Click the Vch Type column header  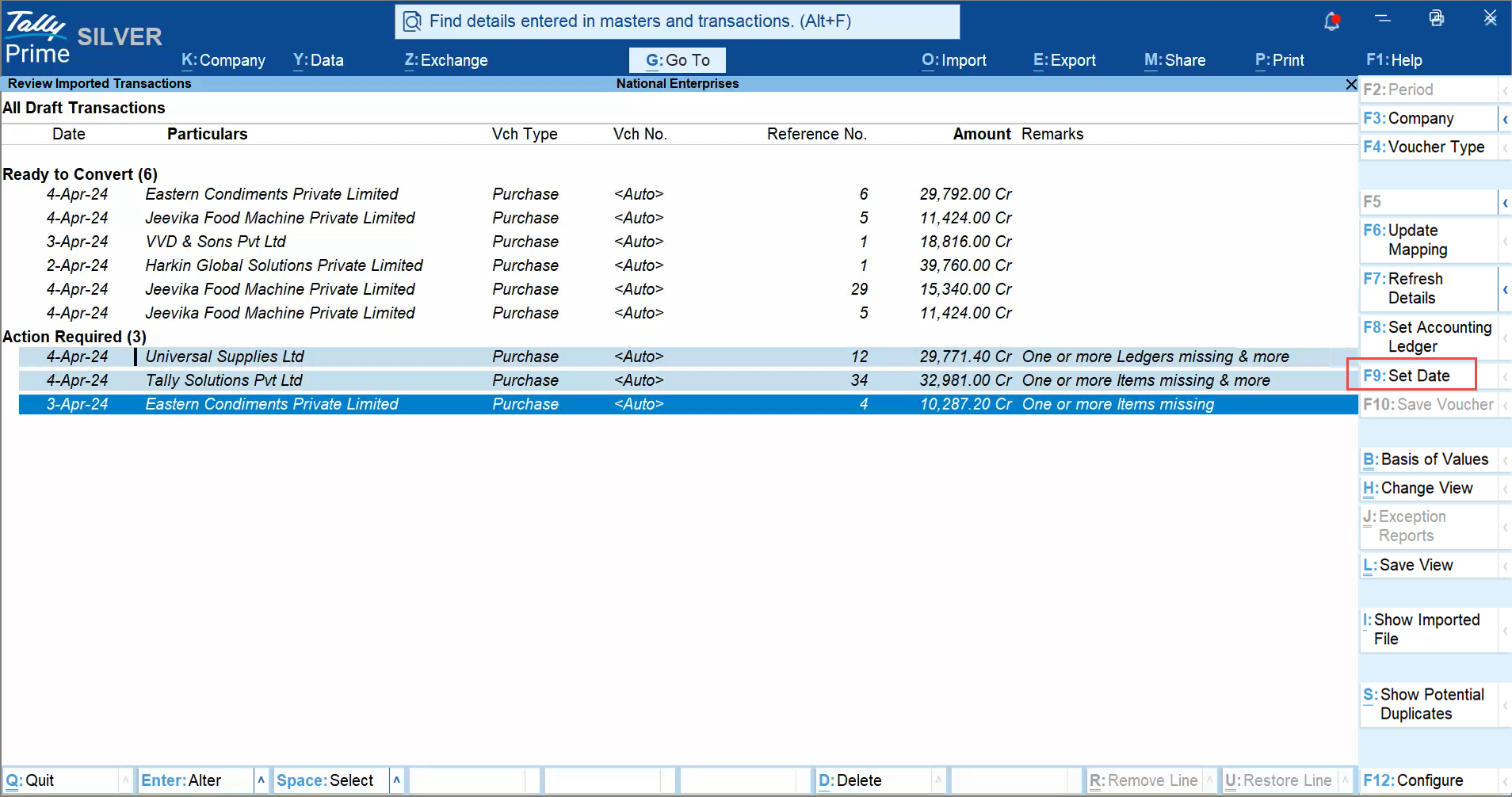click(x=525, y=134)
